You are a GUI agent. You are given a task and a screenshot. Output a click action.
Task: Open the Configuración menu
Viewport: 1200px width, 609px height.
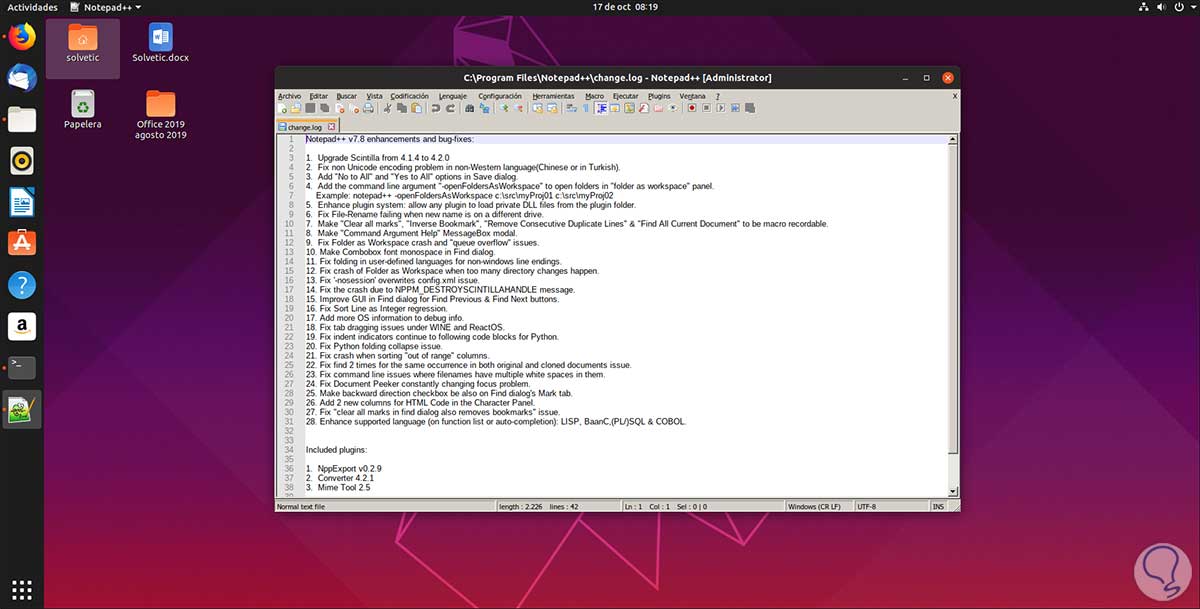tap(499, 96)
